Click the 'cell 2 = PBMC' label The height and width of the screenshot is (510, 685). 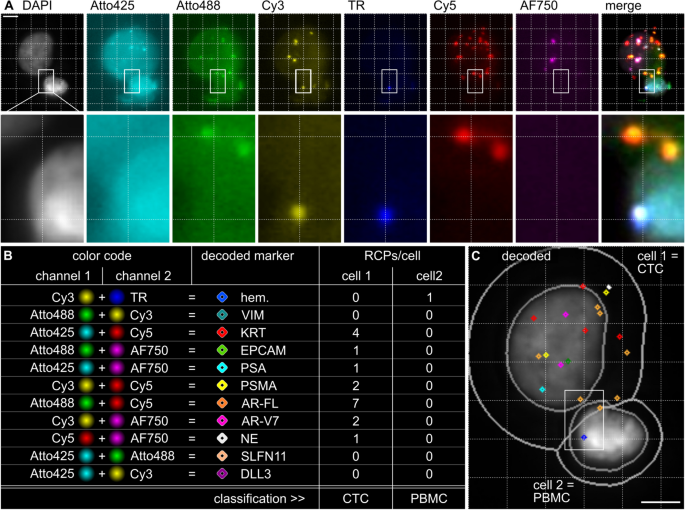pyautogui.click(x=557, y=489)
